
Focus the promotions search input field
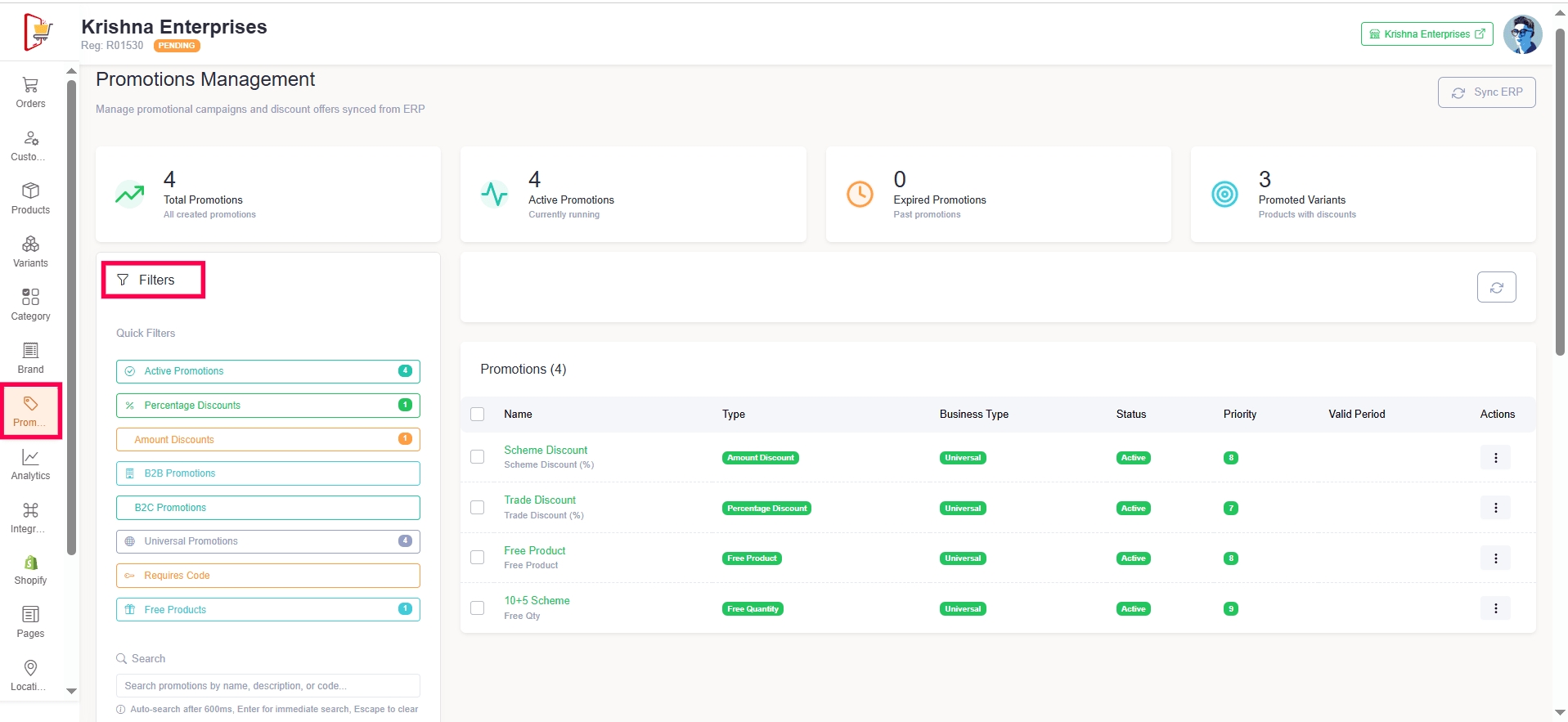pos(267,686)
